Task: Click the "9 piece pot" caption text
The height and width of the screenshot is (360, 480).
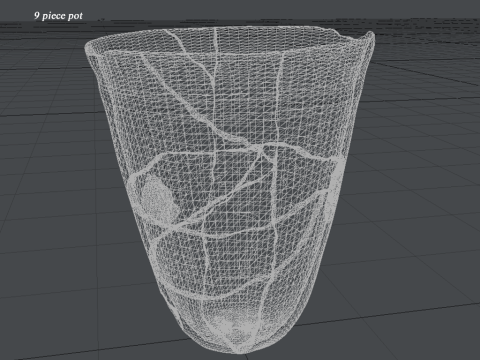Action: pyautogui.click(x=58, y=16)
